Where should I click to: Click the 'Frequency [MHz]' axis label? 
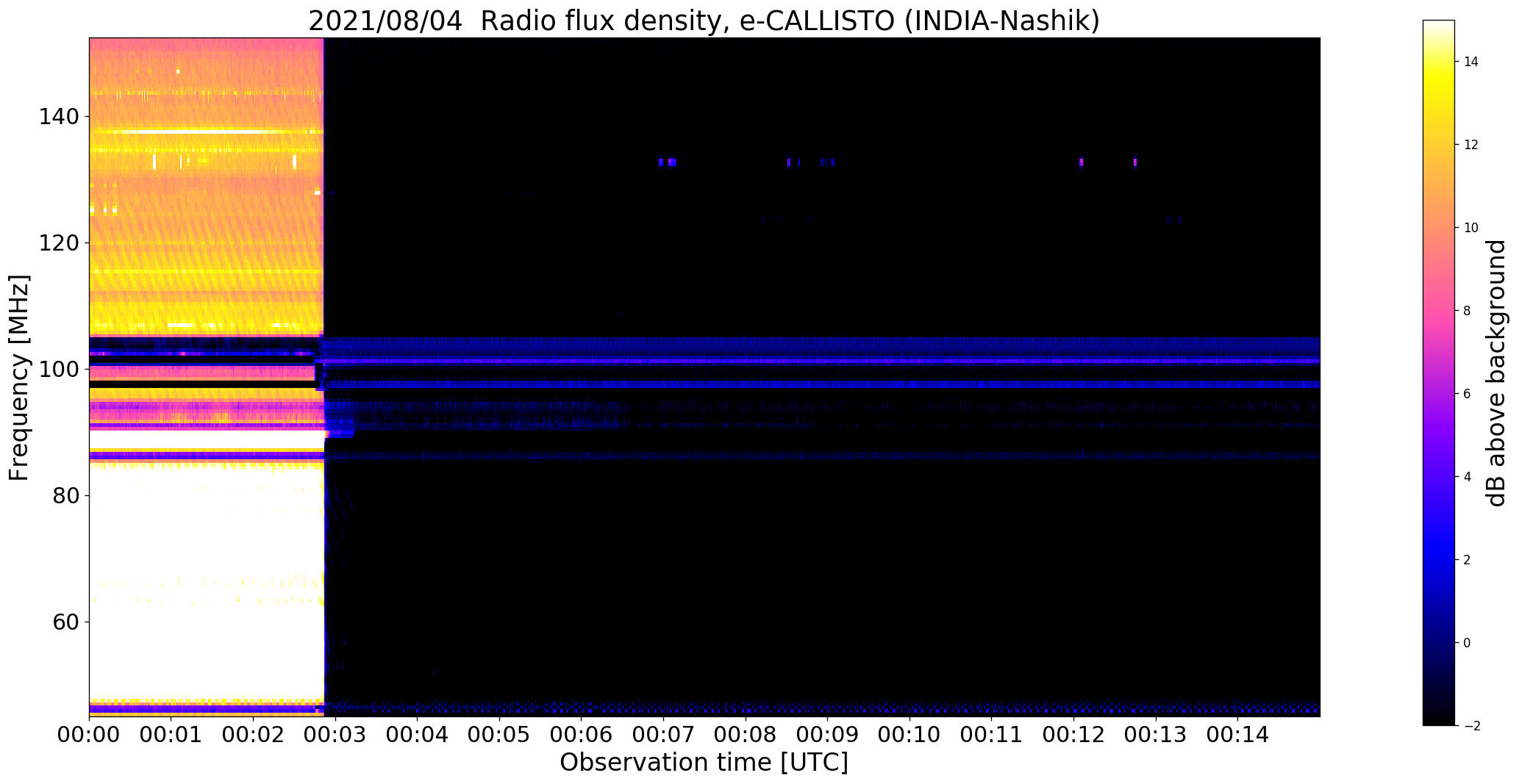click(19, 378)
